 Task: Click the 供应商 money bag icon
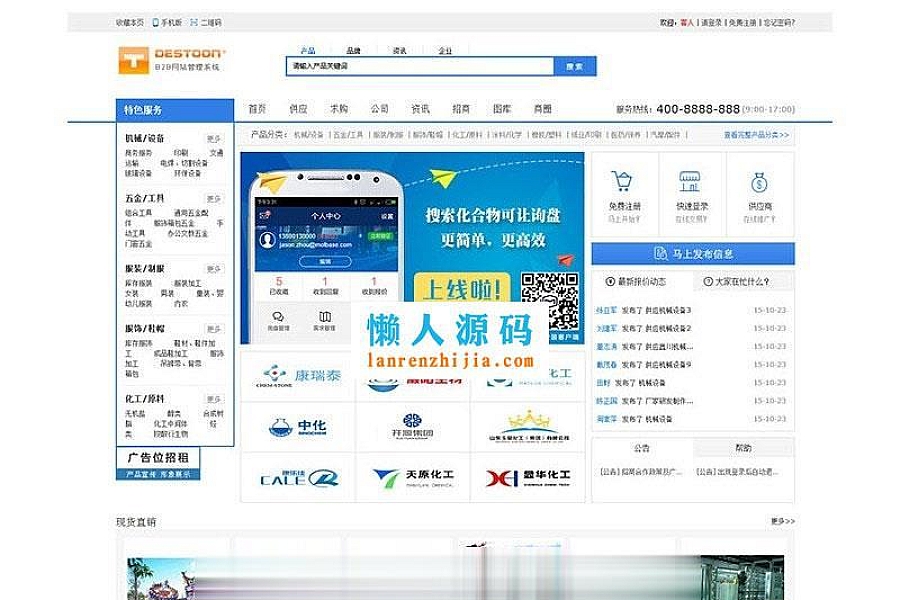point(759,182)
